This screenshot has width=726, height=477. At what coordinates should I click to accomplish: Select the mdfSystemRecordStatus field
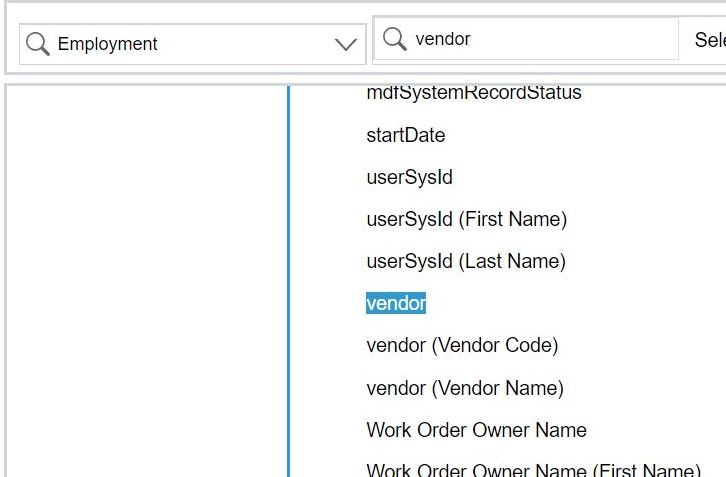pyautogui.click(x=474, y=93)
